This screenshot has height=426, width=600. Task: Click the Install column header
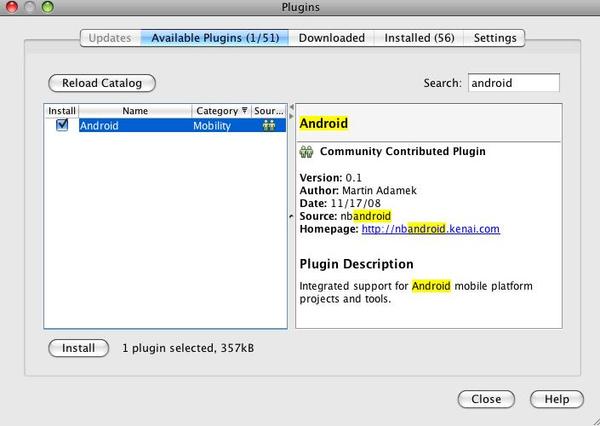[x=62, y=111]
